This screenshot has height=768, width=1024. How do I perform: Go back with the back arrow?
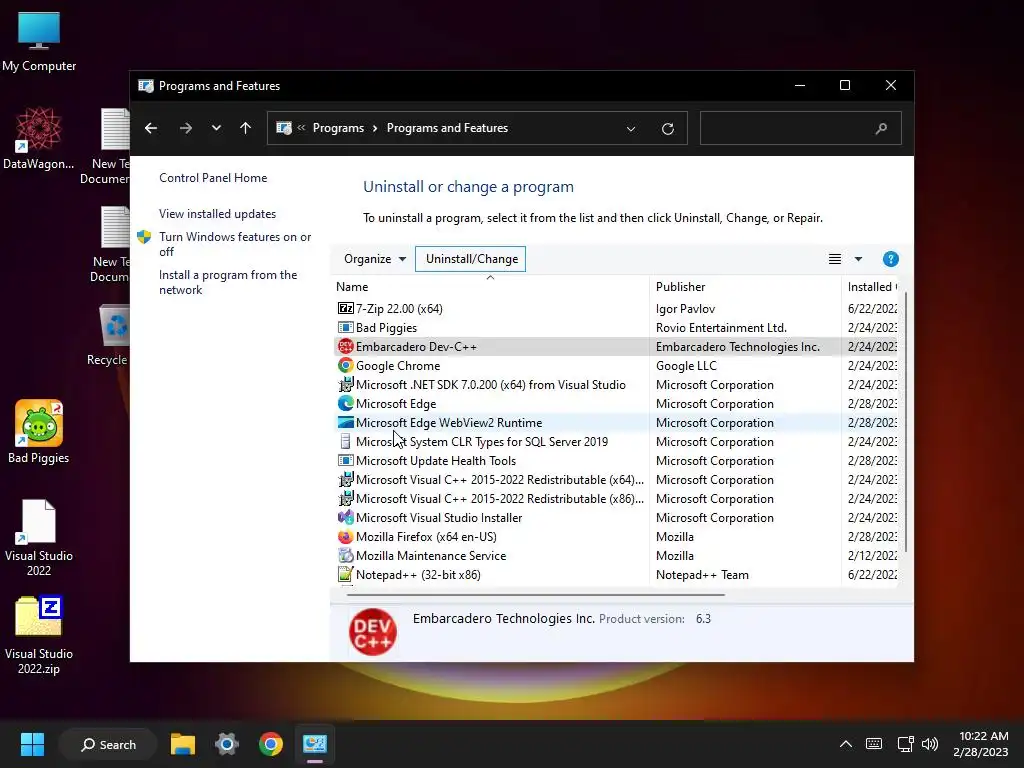(151, 128)
